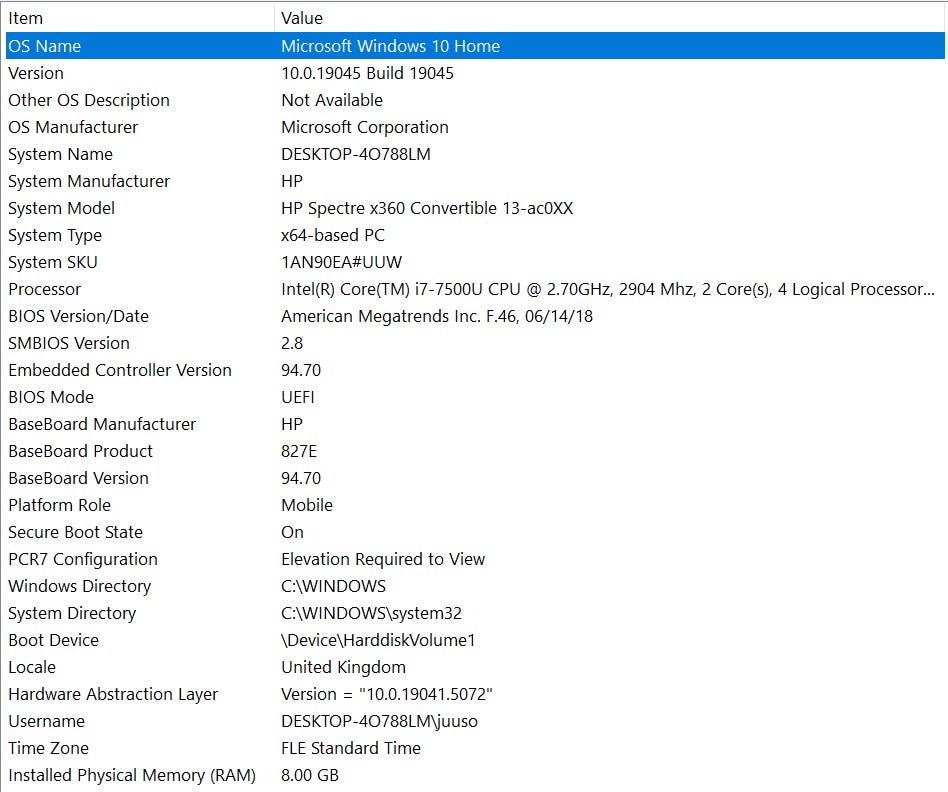The image size is (948, 792).
Task: Select the 'Time Zone' row
Action: (48, 748)
